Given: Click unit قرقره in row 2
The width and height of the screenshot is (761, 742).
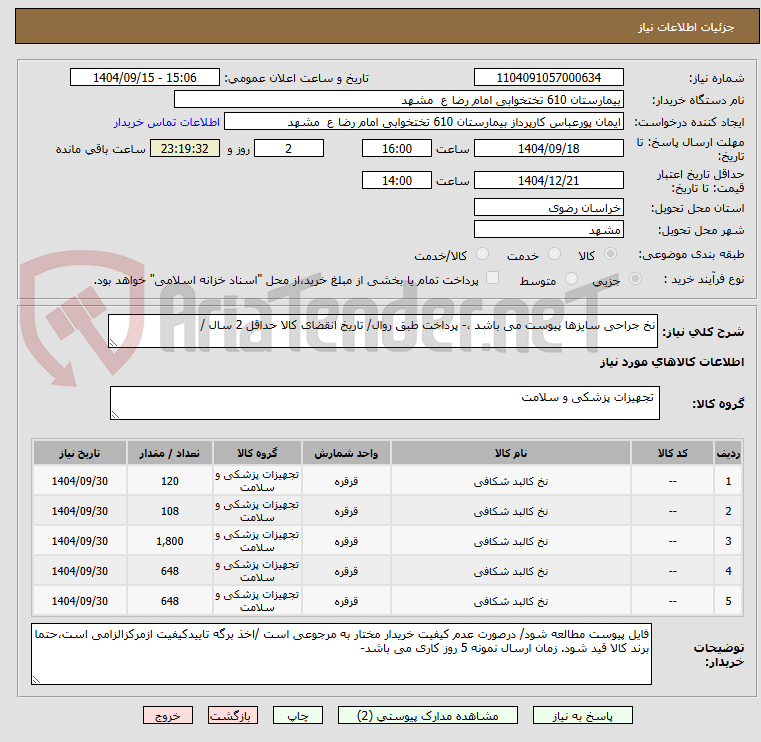Looking at the screenshot, I should (x=346, y=511).
